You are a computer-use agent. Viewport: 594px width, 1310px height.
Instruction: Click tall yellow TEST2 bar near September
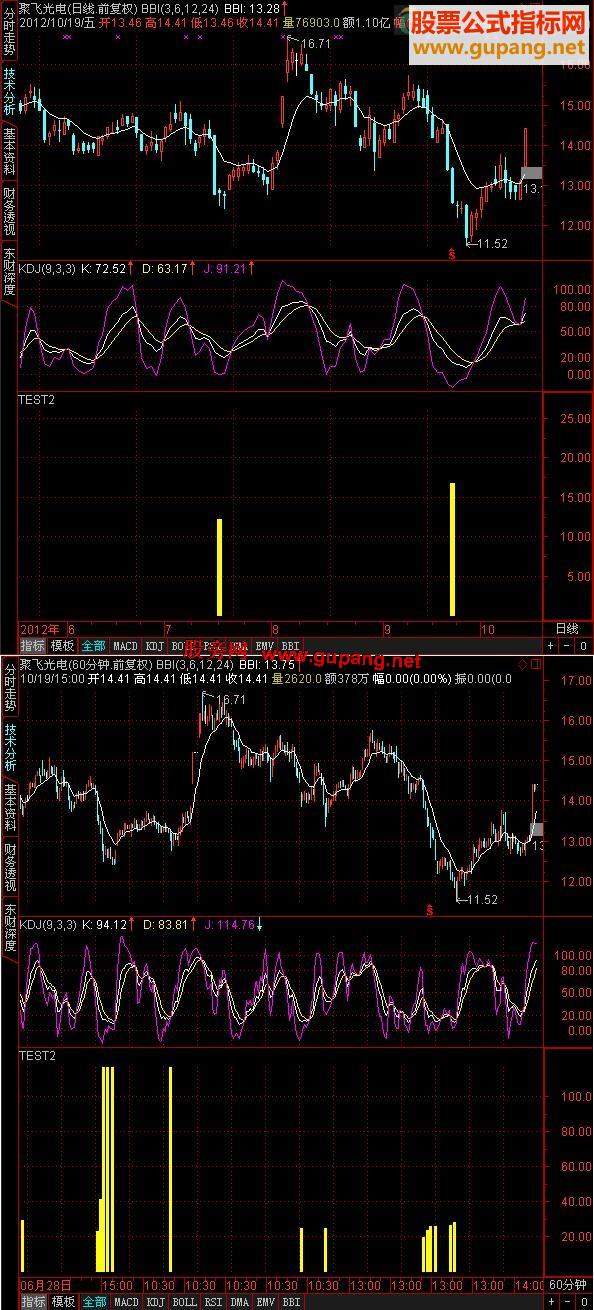tap(452, 549)
